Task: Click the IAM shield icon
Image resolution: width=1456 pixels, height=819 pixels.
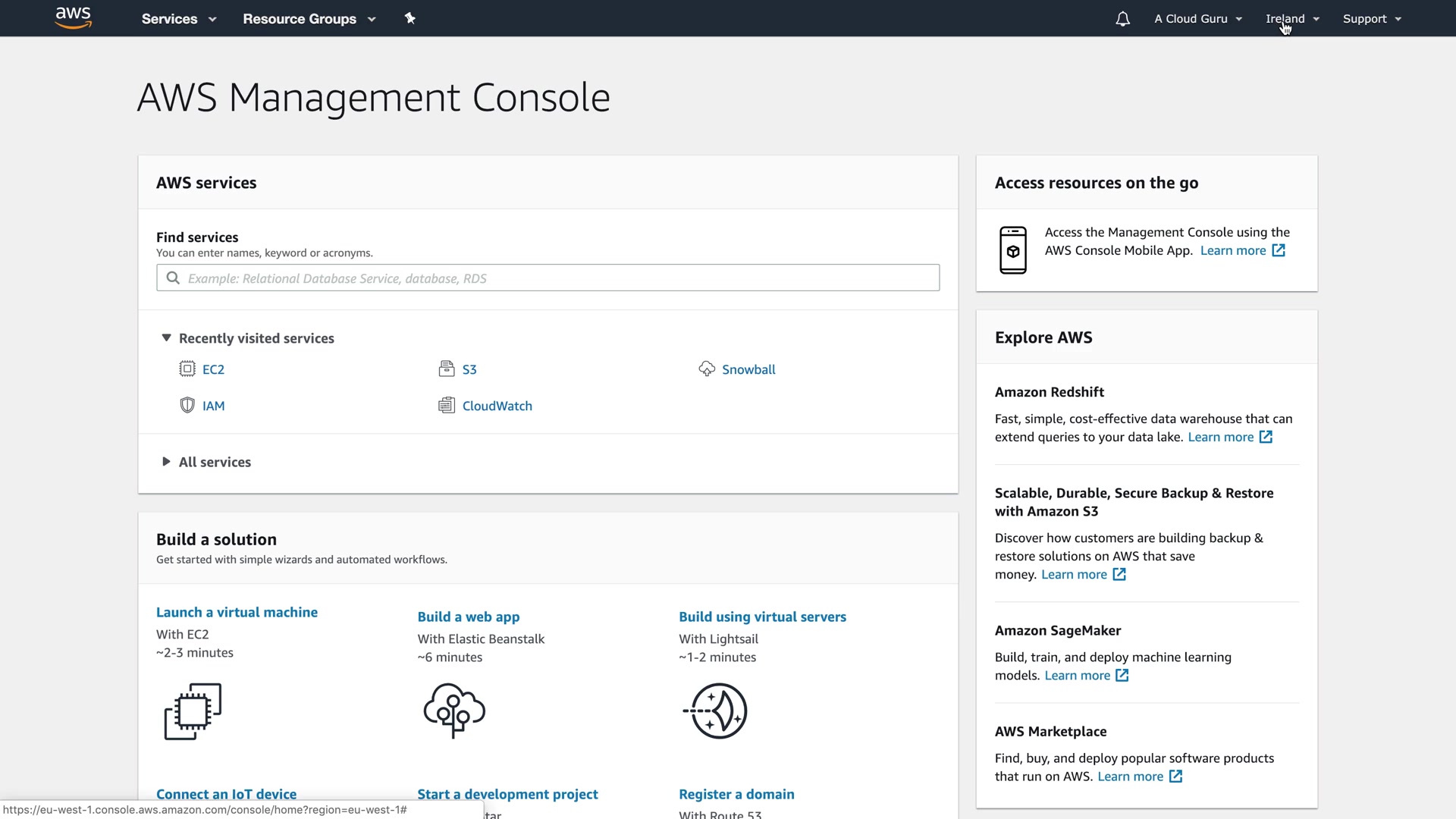Action: (x=187, y=406)
